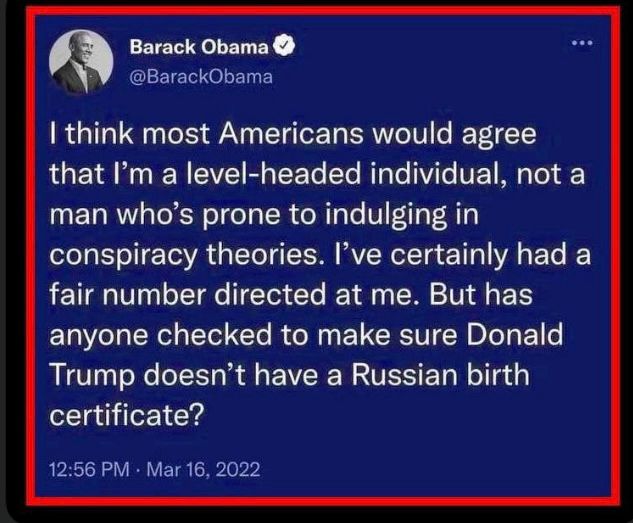Click the word "theories." in the tweet
Screen dimensions: 633x523
click(263, 255)
